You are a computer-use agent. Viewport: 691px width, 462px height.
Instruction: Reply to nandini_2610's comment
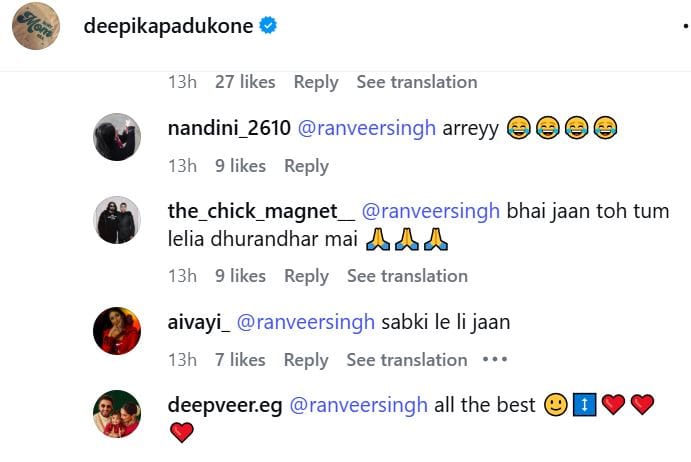point(306,166)
